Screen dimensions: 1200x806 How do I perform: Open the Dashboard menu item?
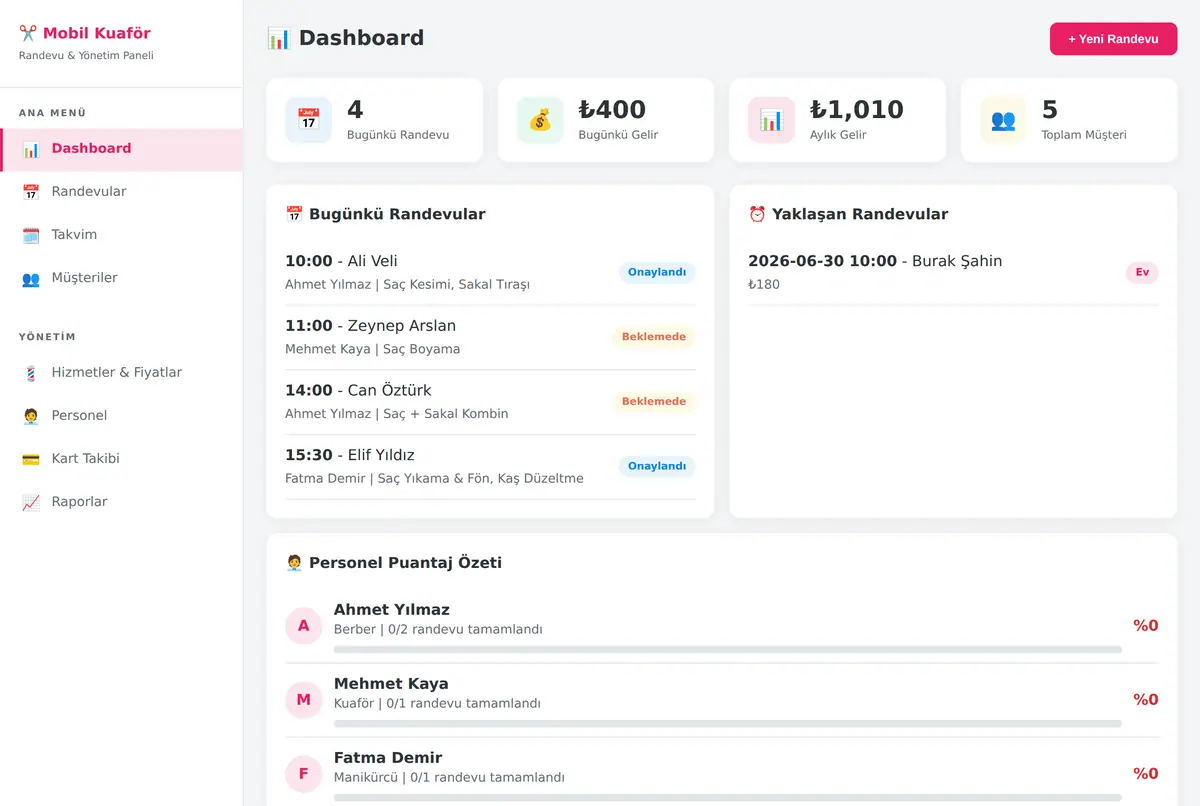pyautogui.click(x=121, y=150)
